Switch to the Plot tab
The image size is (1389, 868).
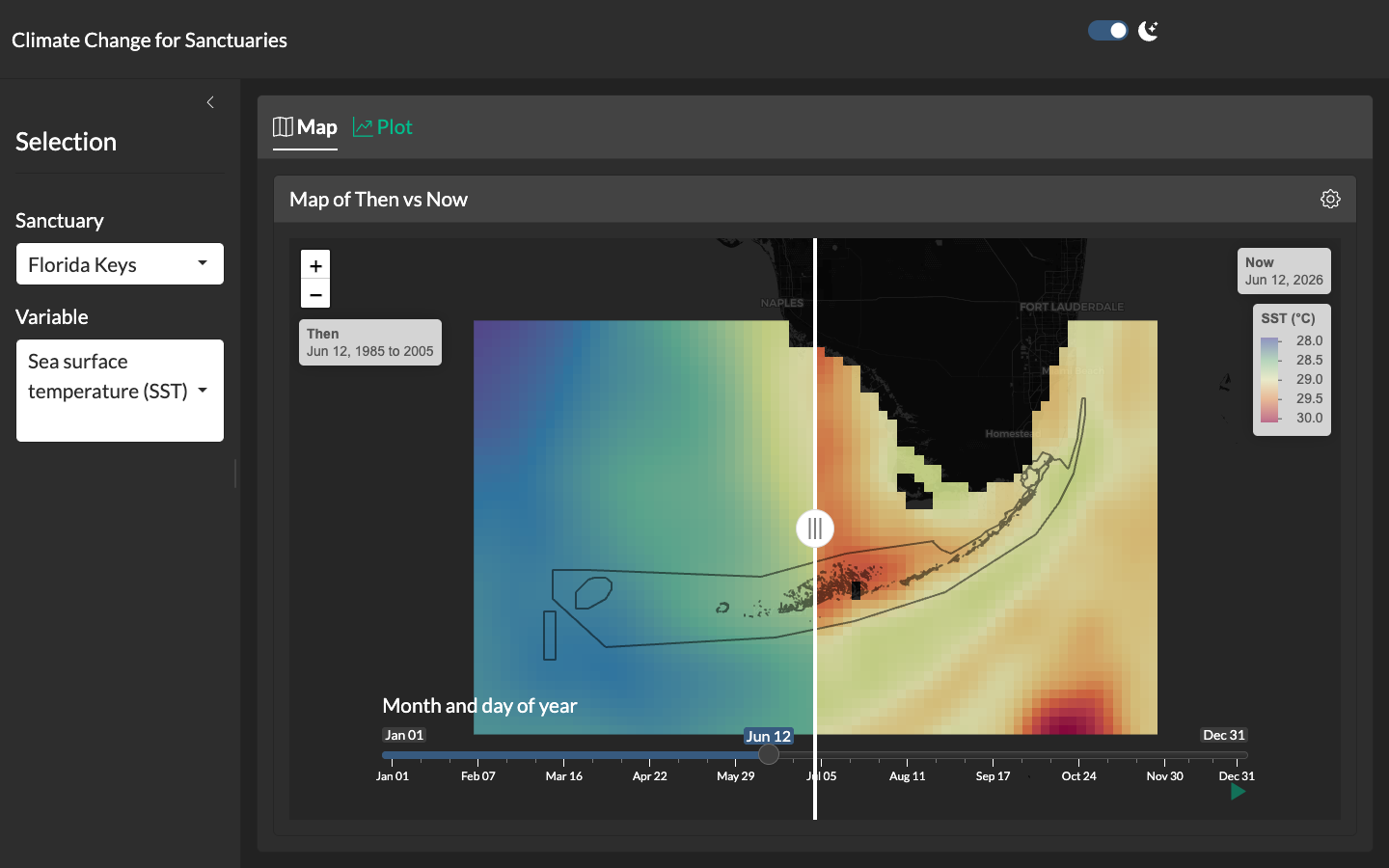(383, 127)
